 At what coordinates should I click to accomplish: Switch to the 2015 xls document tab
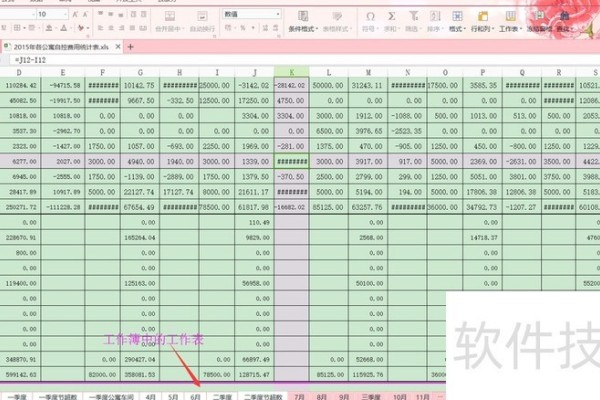61,47
